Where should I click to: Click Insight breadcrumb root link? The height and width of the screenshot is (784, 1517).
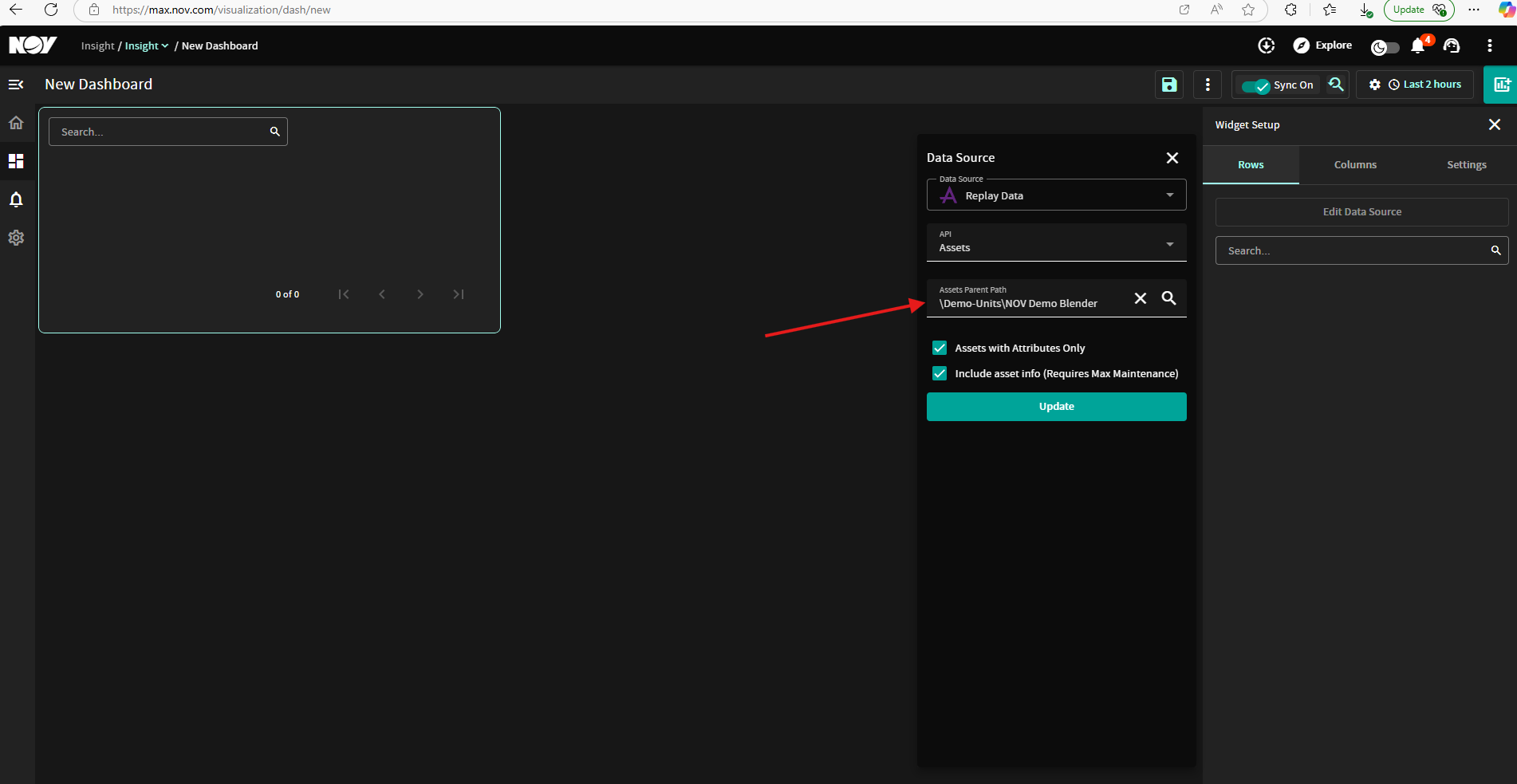(x=97, y=45)
